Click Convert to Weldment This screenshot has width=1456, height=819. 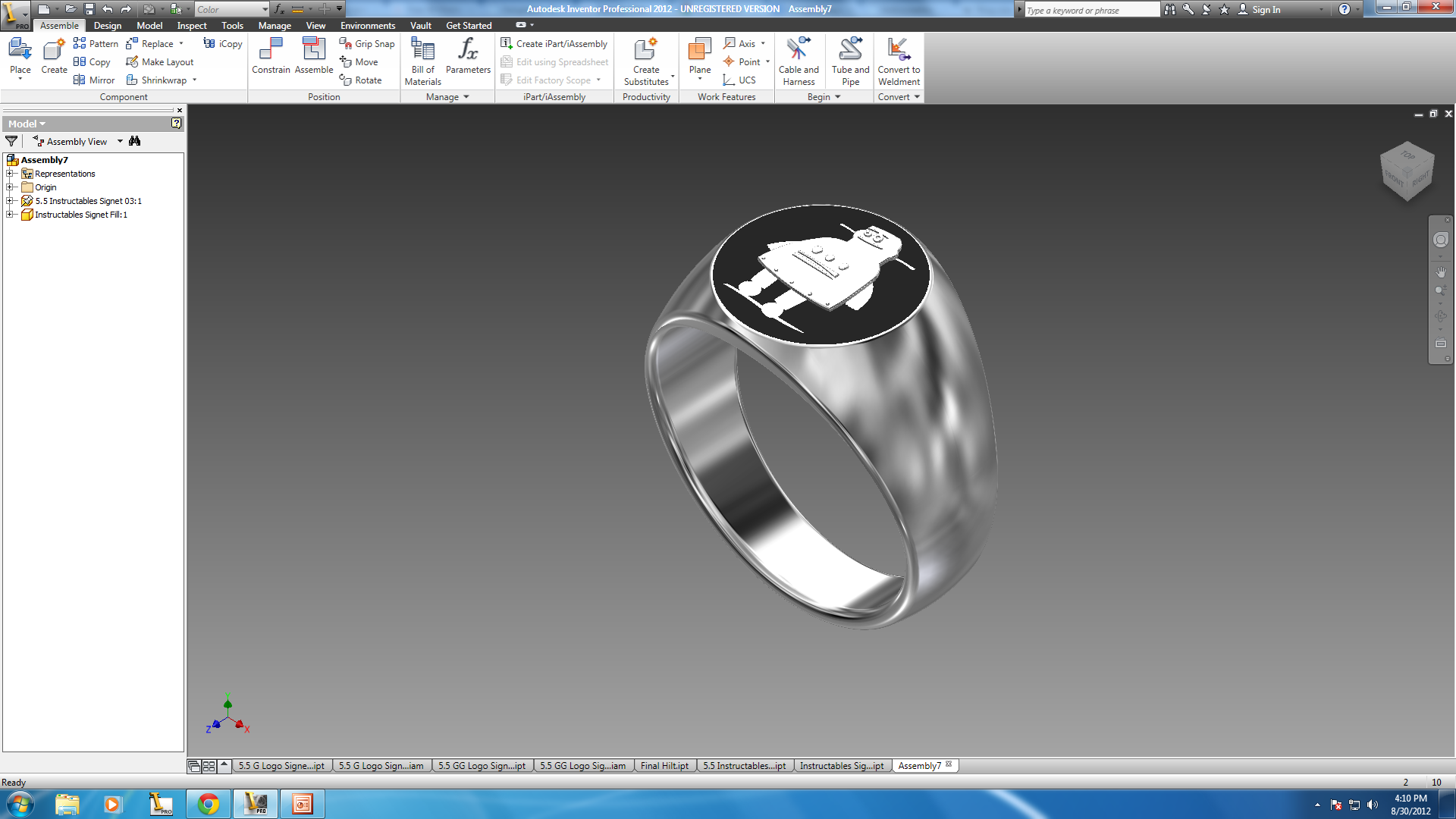coord(899,61)
